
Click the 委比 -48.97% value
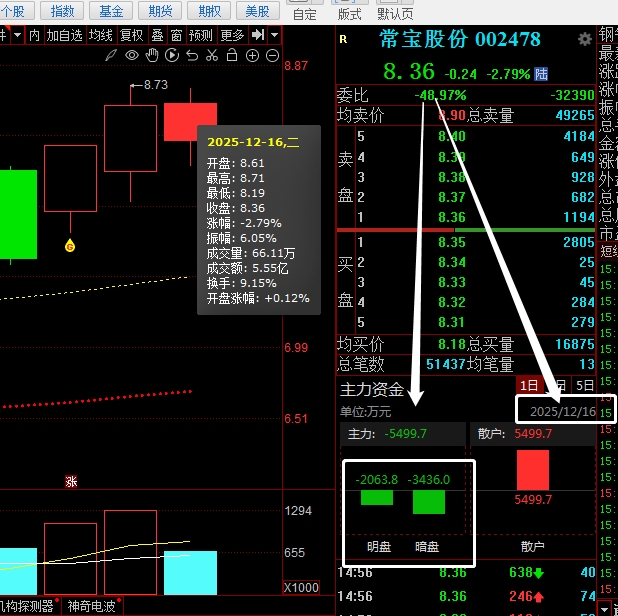pos(440,95)
